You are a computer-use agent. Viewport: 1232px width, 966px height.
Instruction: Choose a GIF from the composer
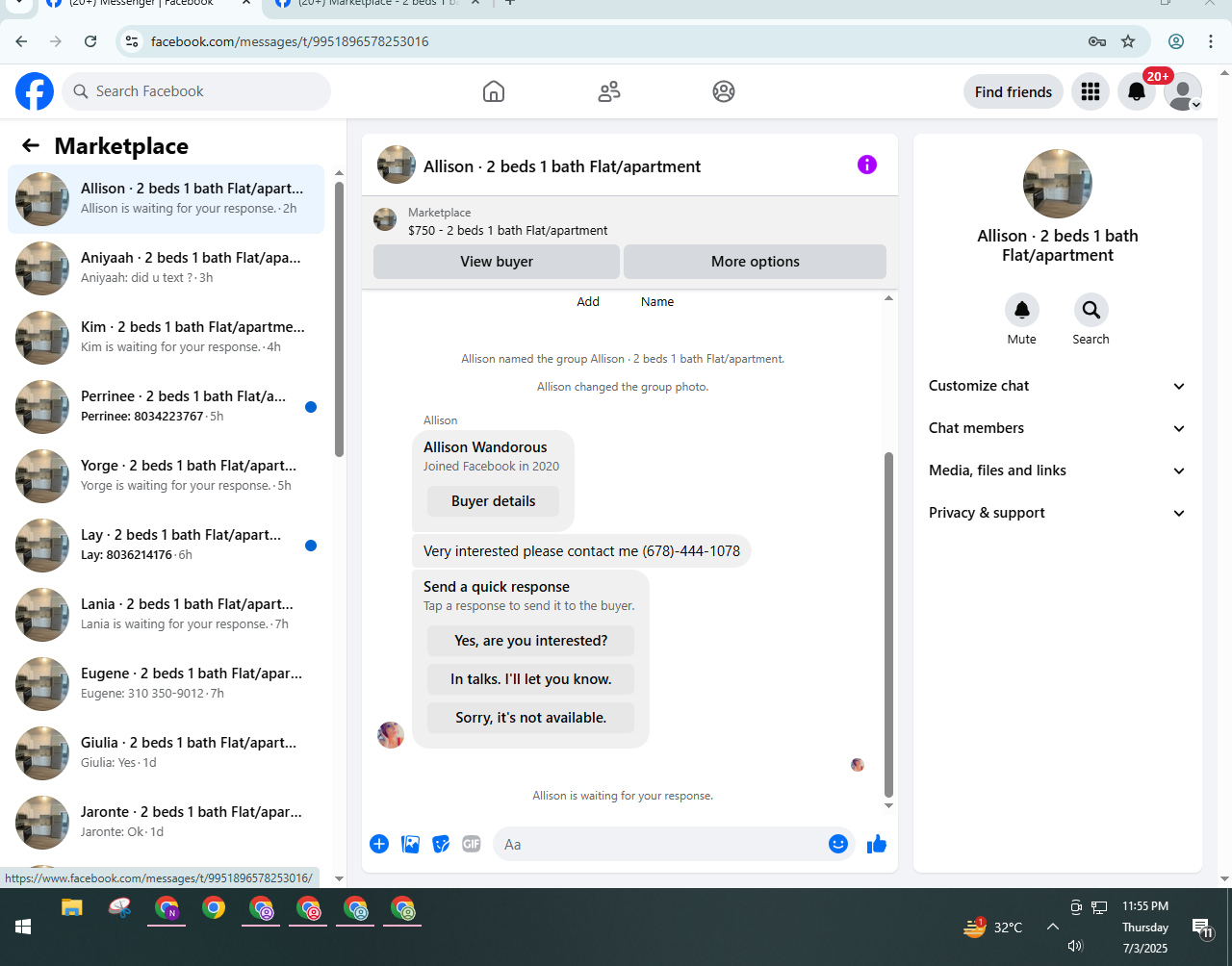pyautogui.click(x=472, y=844)
